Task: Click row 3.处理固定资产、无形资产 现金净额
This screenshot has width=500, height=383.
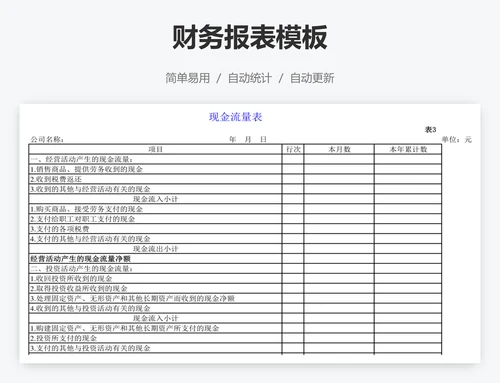Action: point(235,298)
